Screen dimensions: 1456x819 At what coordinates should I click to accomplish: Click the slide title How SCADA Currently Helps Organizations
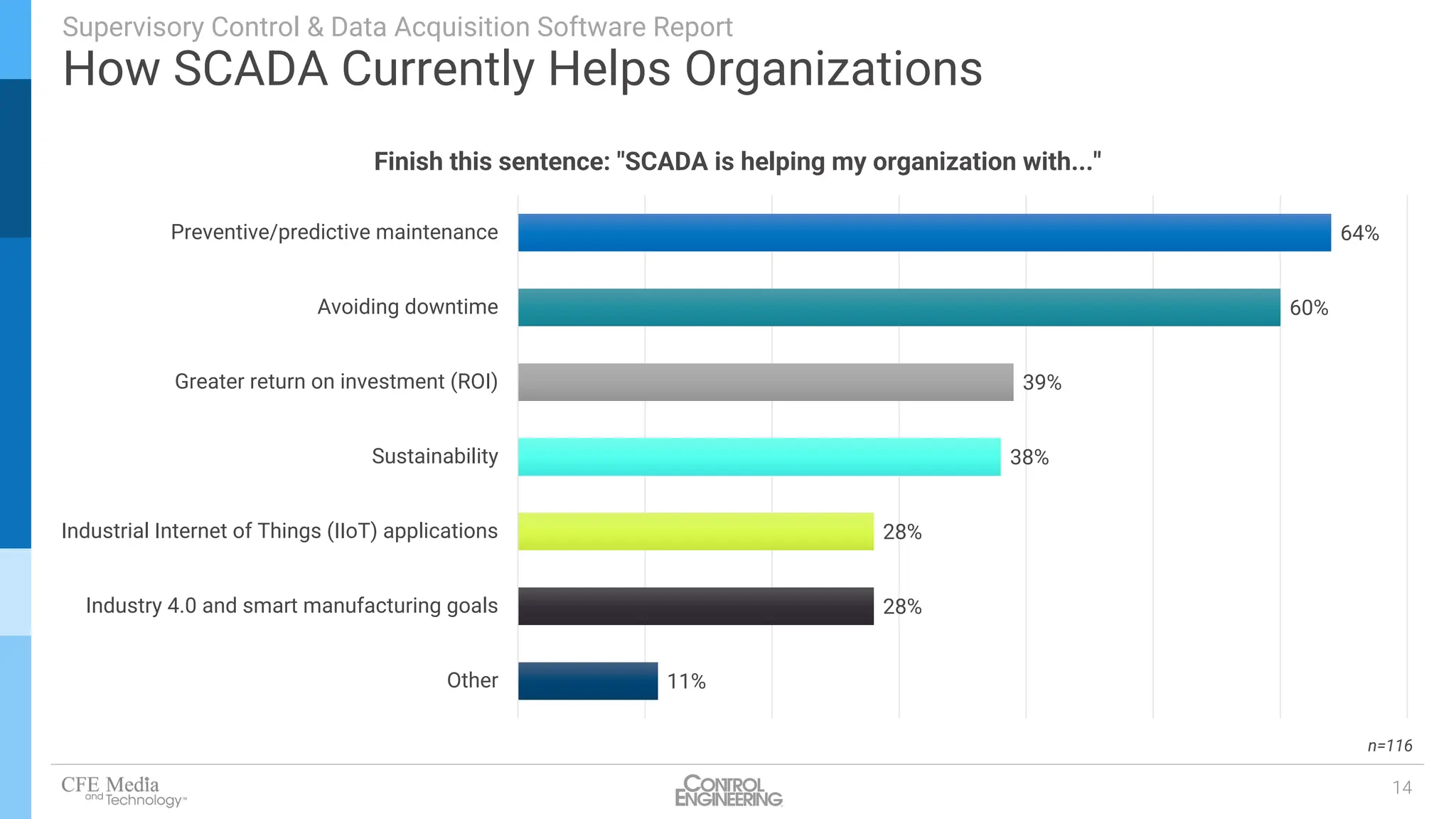pyautogui.click(x=523, y=69)
